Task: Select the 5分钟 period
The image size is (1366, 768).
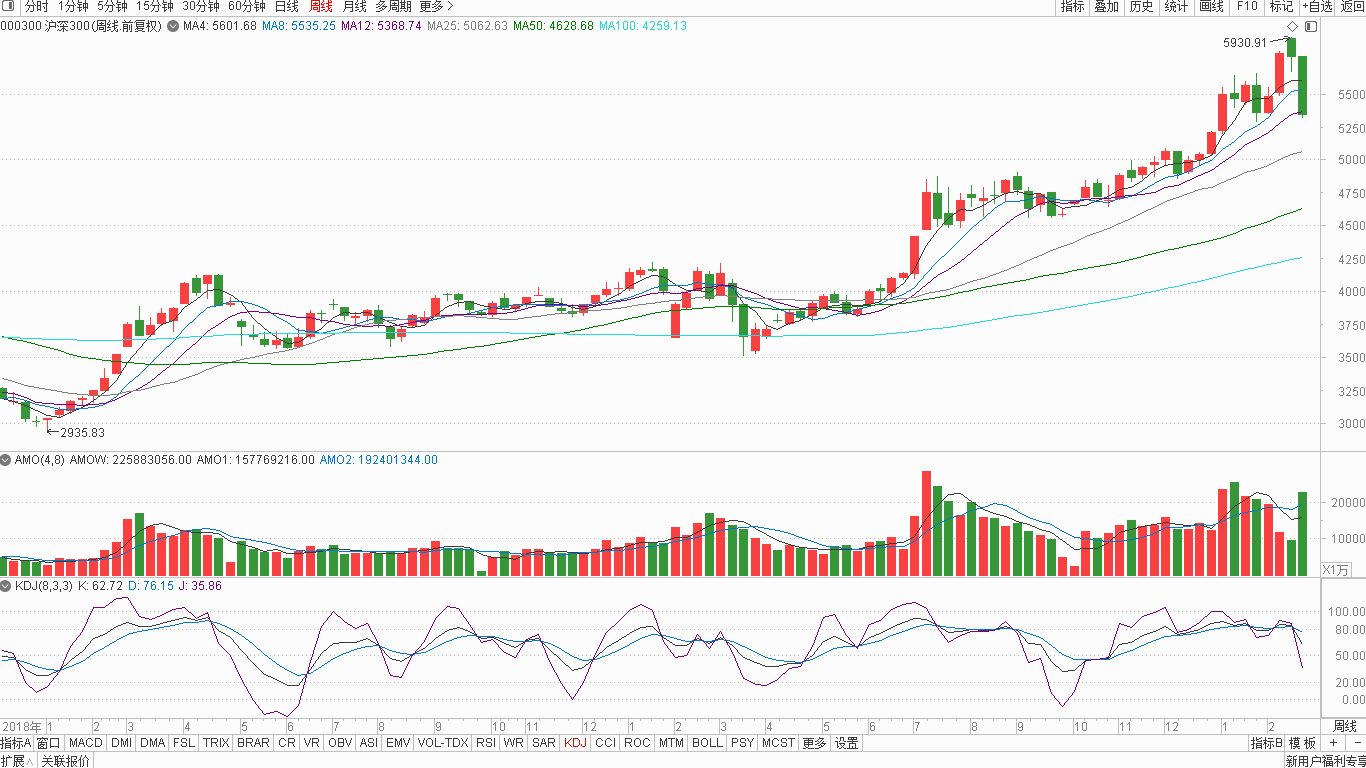Action: click(112, 6)
